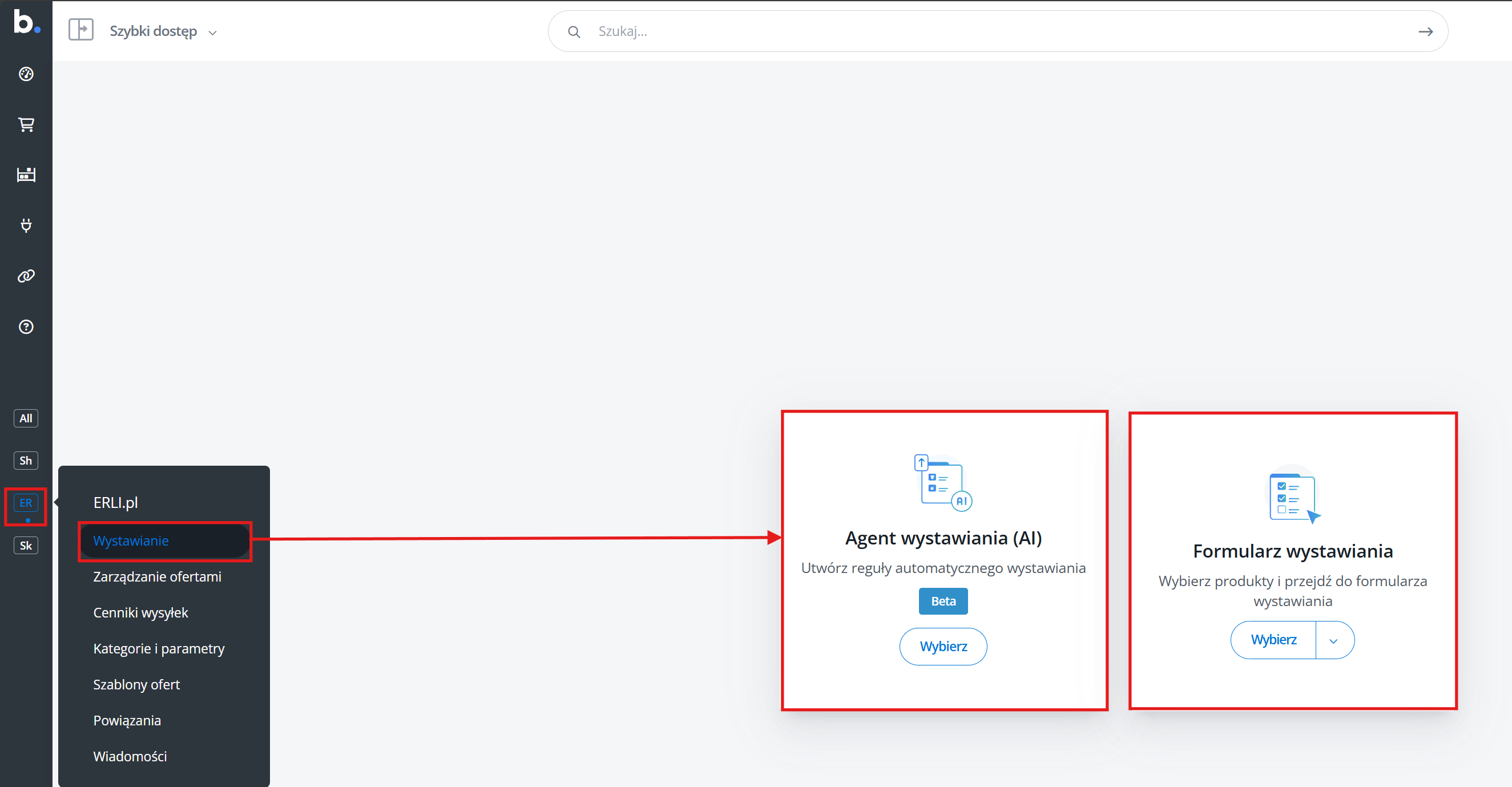The height and width of the screenshot is (787, 1512).
Task: Open Cenniki wysyłek menu item
Action: click(x=141, y=613)
